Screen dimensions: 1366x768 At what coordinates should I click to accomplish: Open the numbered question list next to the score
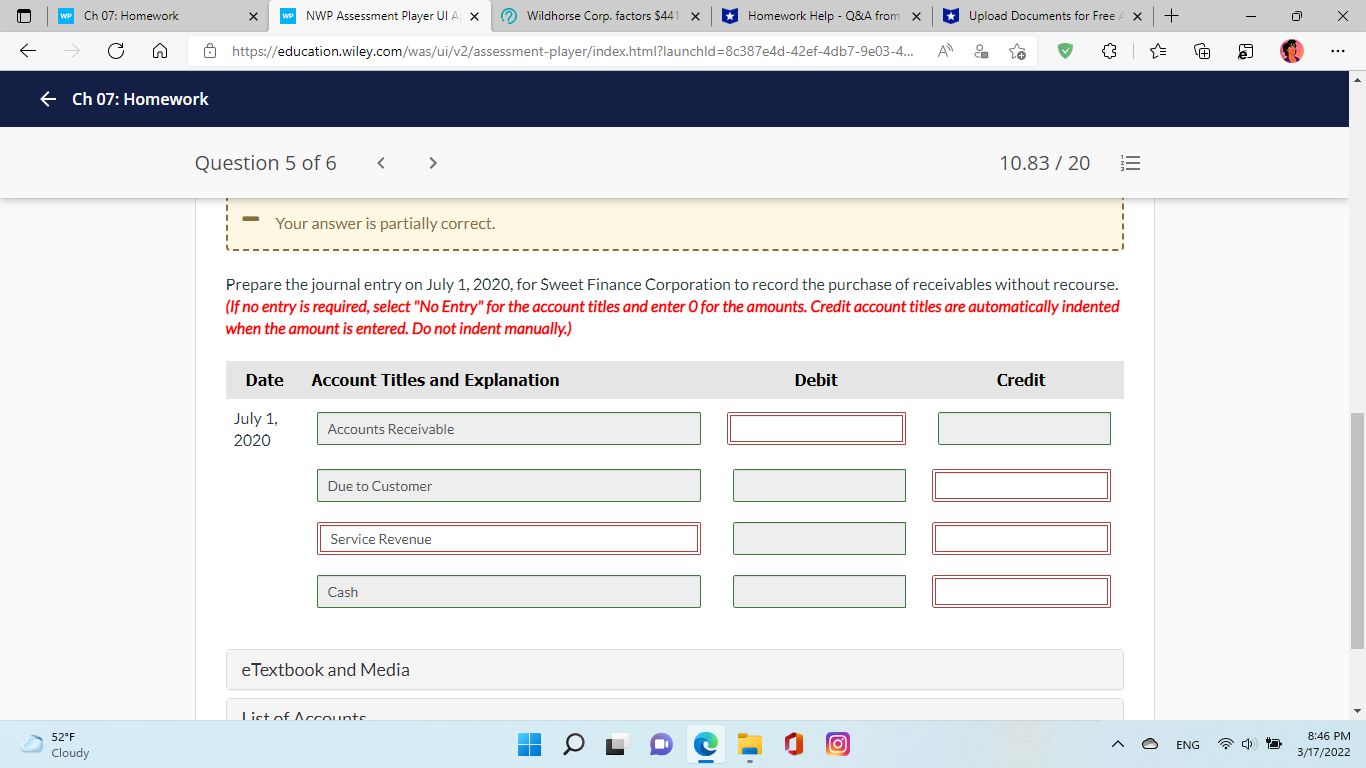point(1130,162)
